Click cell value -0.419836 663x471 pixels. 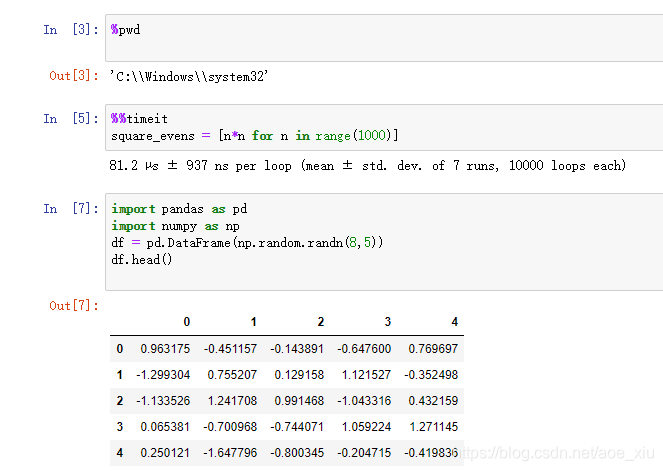click(x=431, y=453)
